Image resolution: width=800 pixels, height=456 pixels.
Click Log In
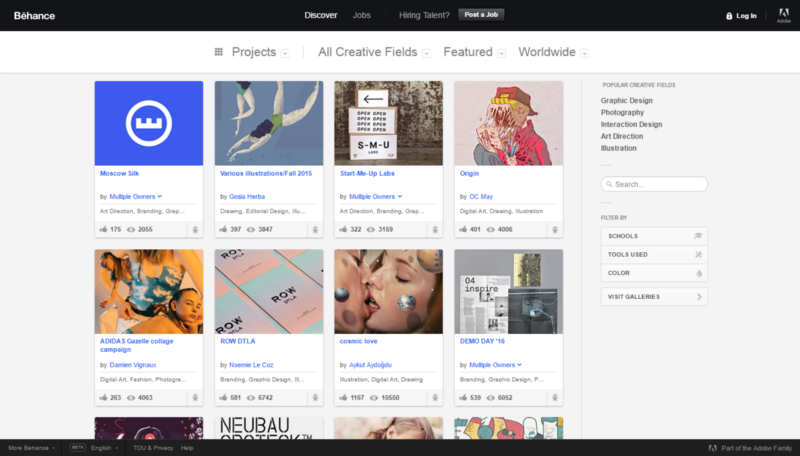pyautogui.click(x=746, y=16)
